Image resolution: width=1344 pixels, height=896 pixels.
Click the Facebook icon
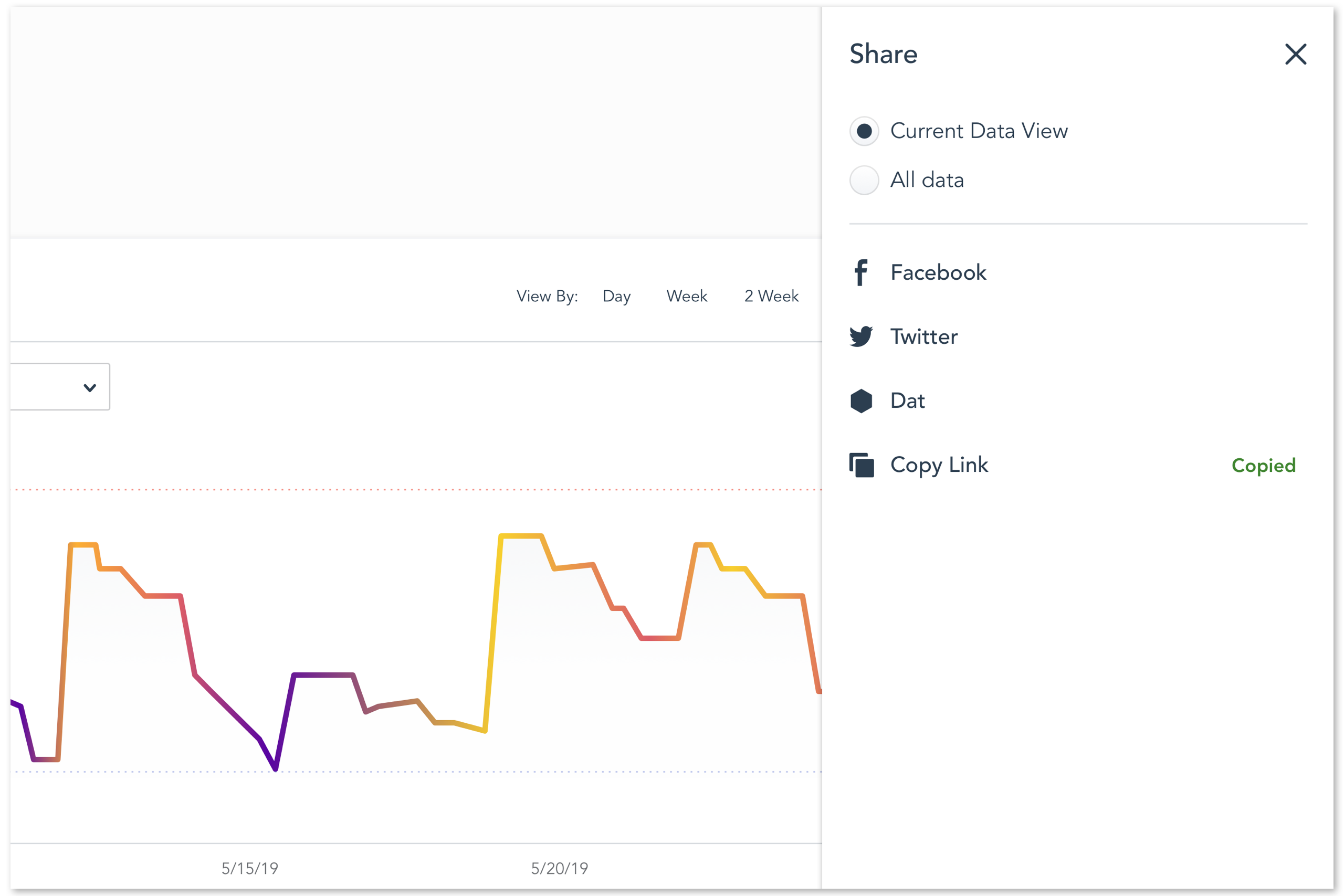coord(860,272)
